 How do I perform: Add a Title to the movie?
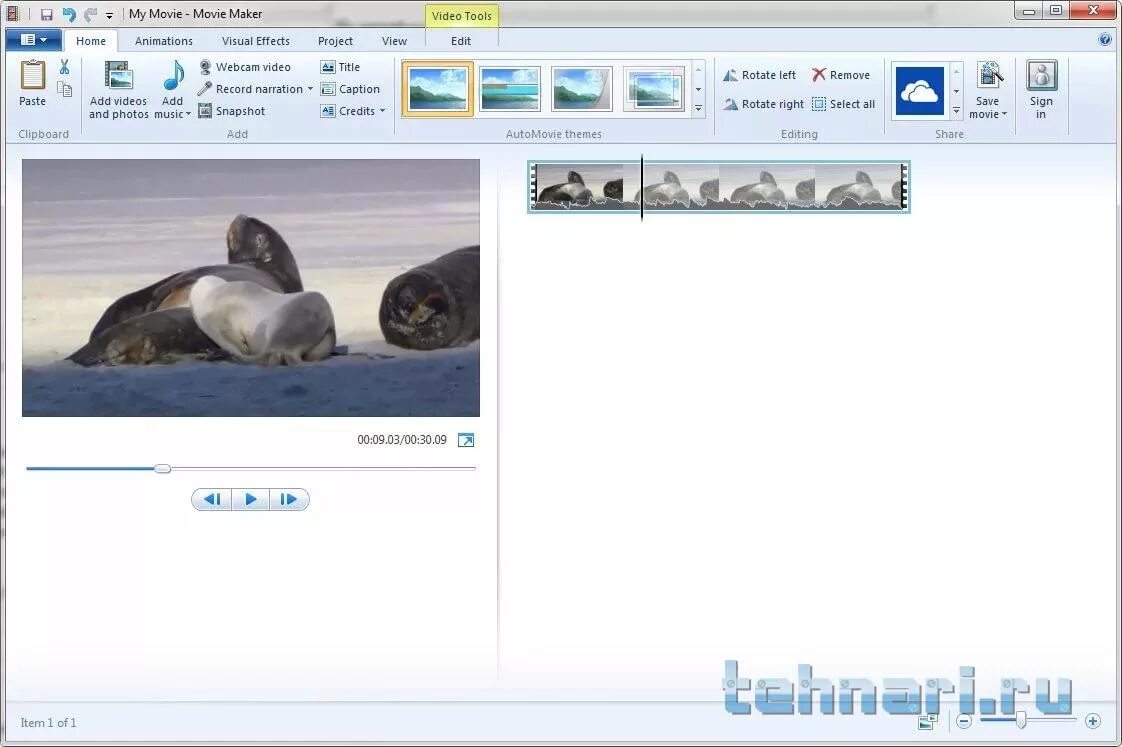click(347, 66)
